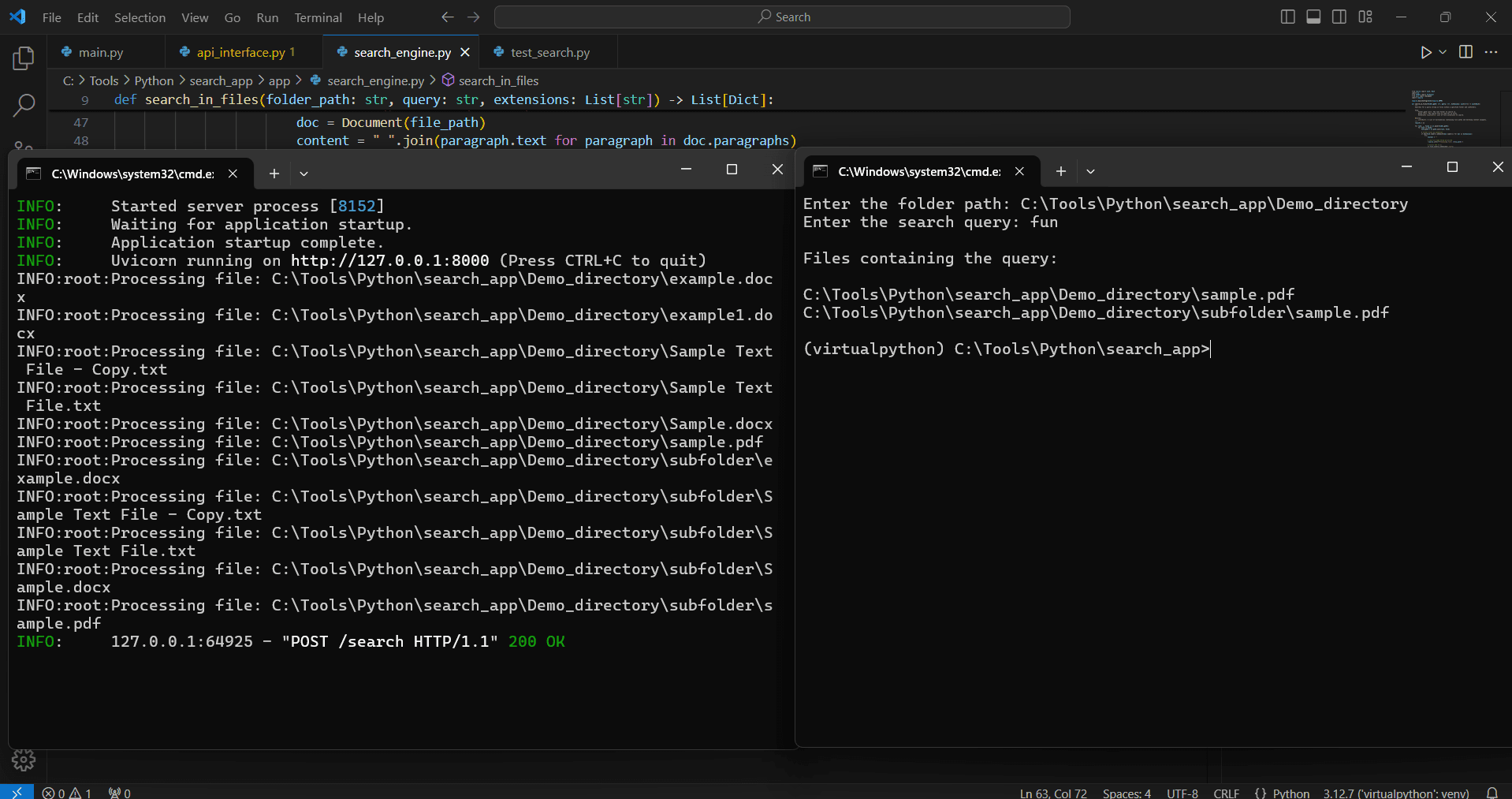Open the Help menu
1512x799 pixels.
click(x=371, y=17)
